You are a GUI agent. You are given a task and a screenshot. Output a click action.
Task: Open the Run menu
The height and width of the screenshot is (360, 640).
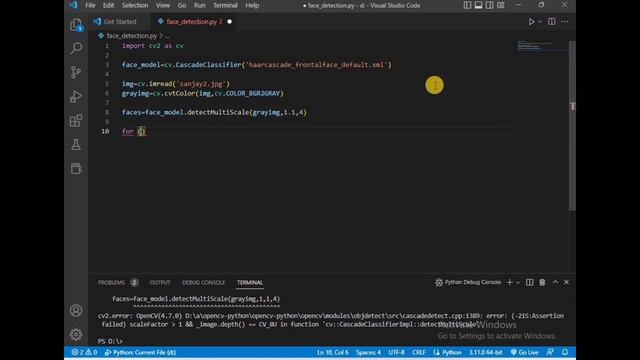[200, 5]
